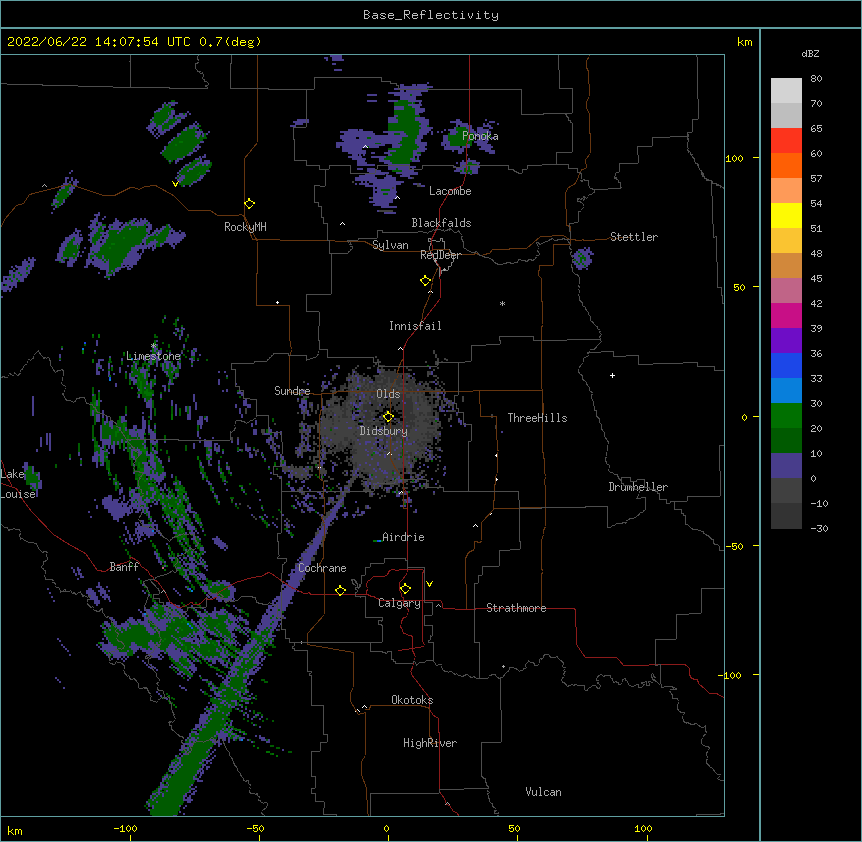
Task: Select the yellow diamond marker above Calgary label
Action: coord(405,589)
